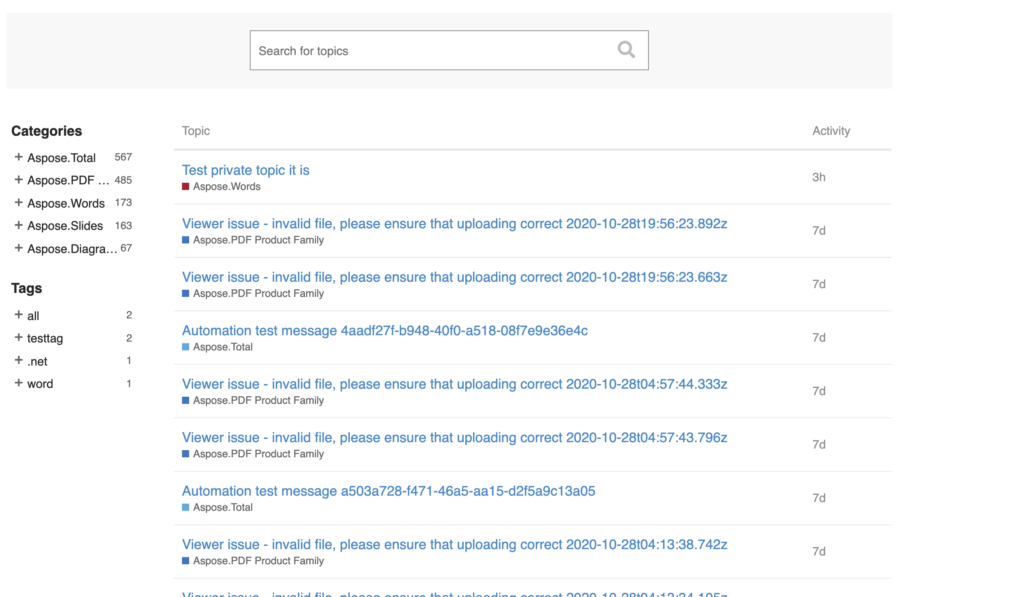Filter by the .net tag label
The image size is (1024, 597).
[37, 361]
